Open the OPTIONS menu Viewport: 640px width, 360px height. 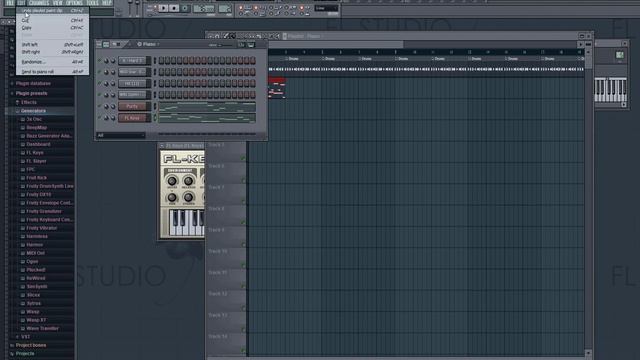[x=74, y=3]
